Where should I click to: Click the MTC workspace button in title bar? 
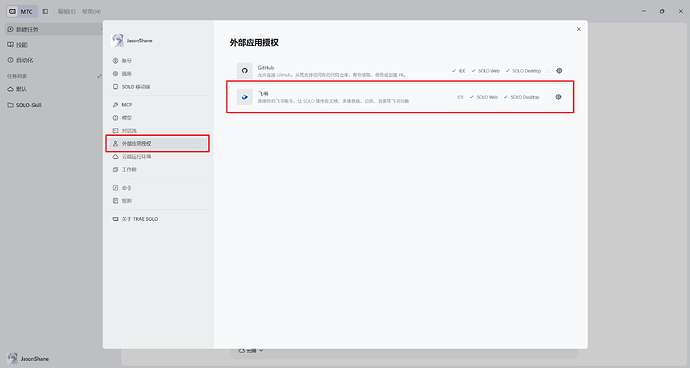[x=21, y=11]
